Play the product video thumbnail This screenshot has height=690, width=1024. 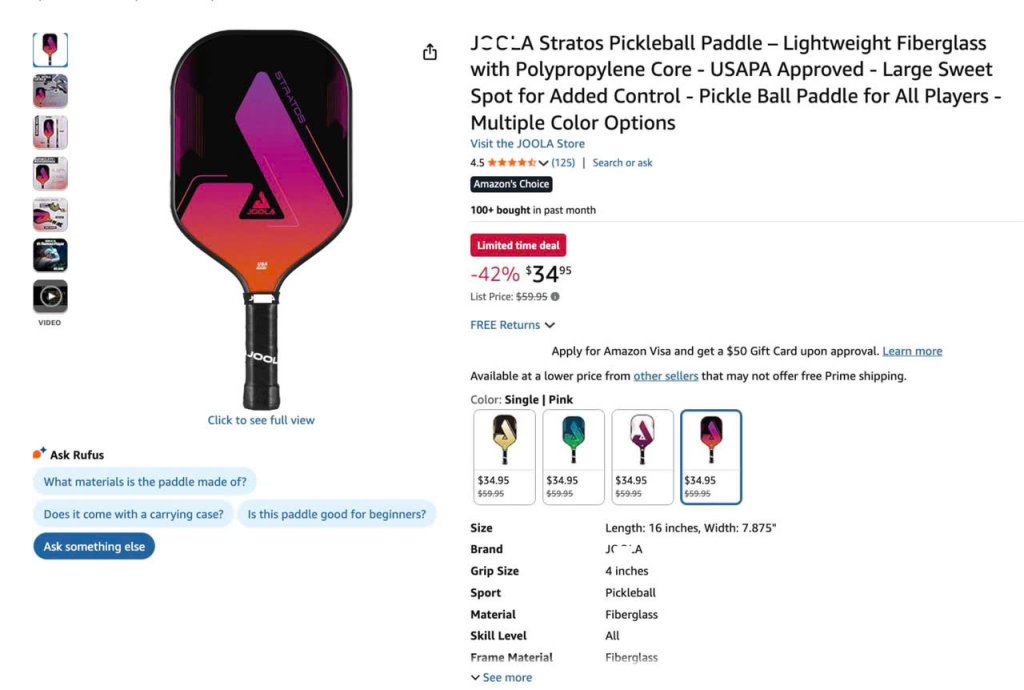tap(50, 296)
